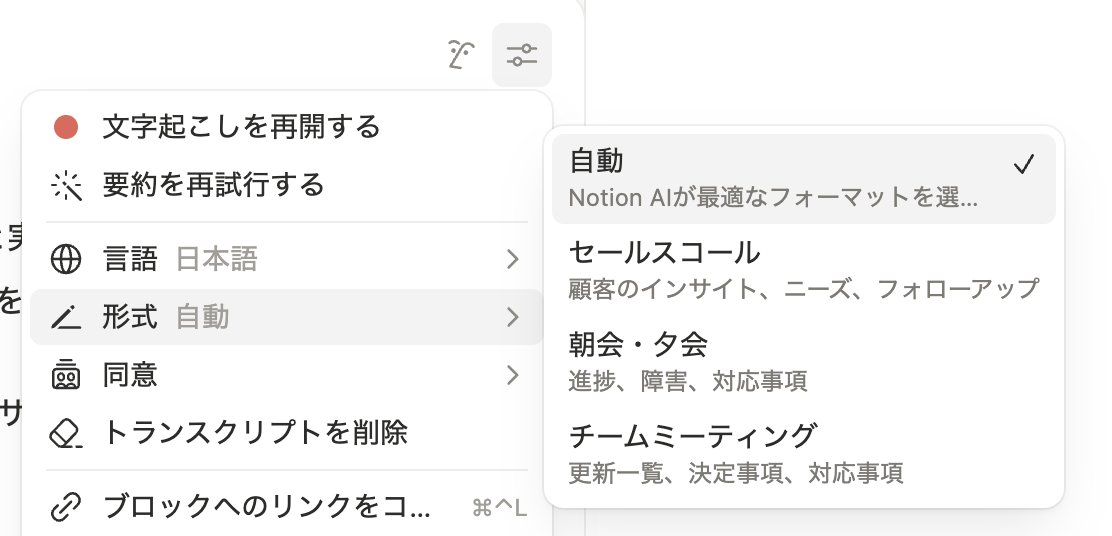
Task: Select 文字起こしを再開する menu entry
Action: 287,128
